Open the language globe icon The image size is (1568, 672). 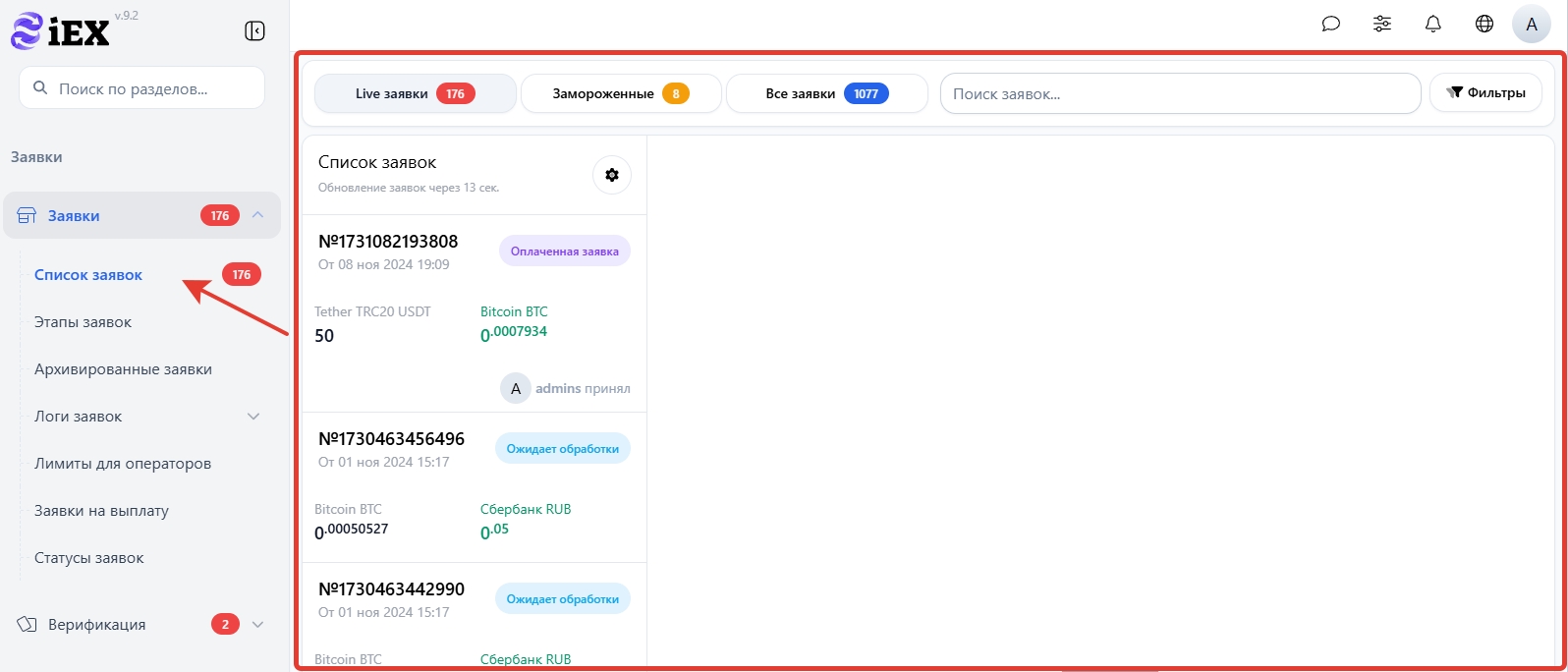(1484, 24)
